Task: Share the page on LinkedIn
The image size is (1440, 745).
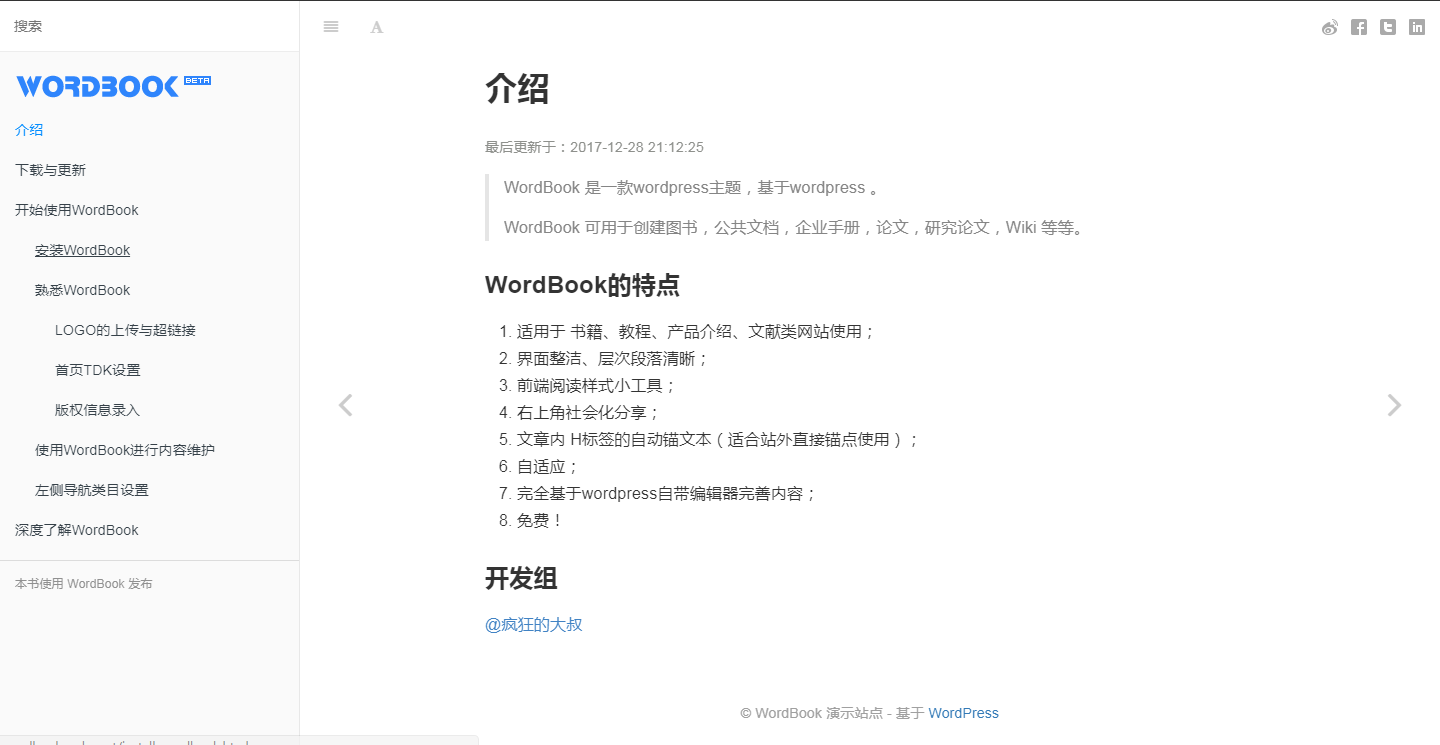Action: click(1417, 28)
